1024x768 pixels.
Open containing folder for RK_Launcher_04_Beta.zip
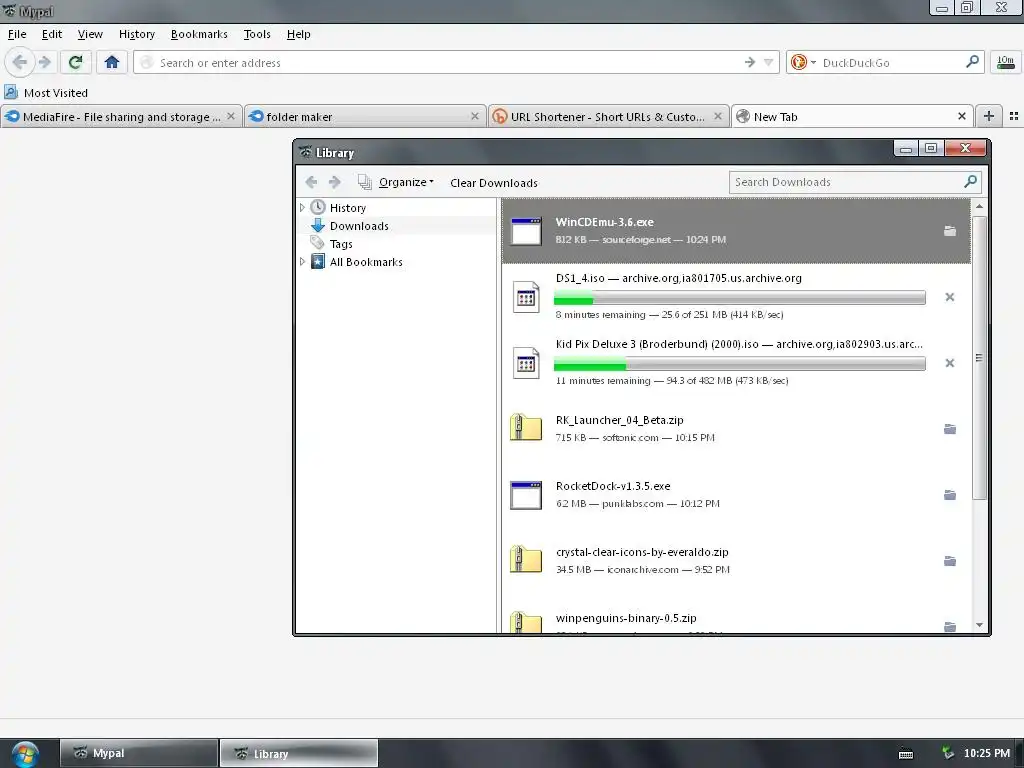coord(950,429)
